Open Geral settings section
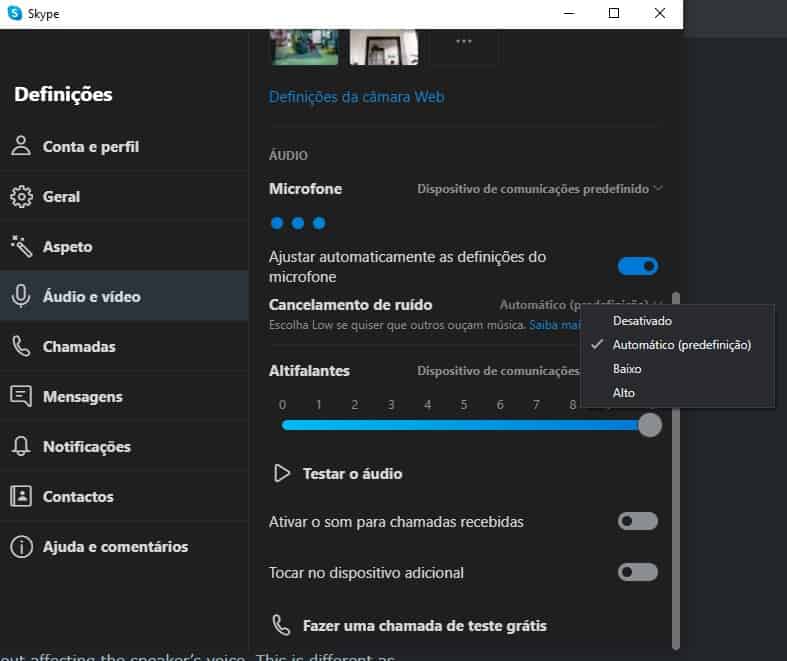 [124, 196]
